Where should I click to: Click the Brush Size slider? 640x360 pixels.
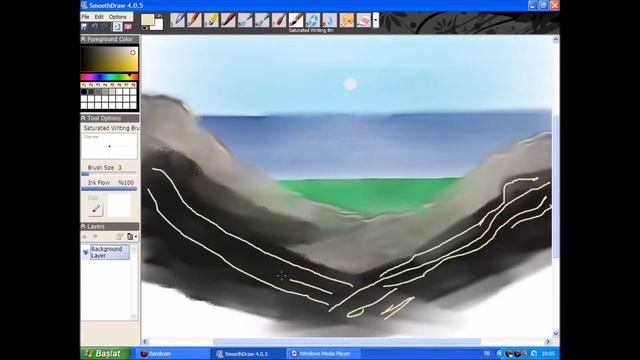109,174
